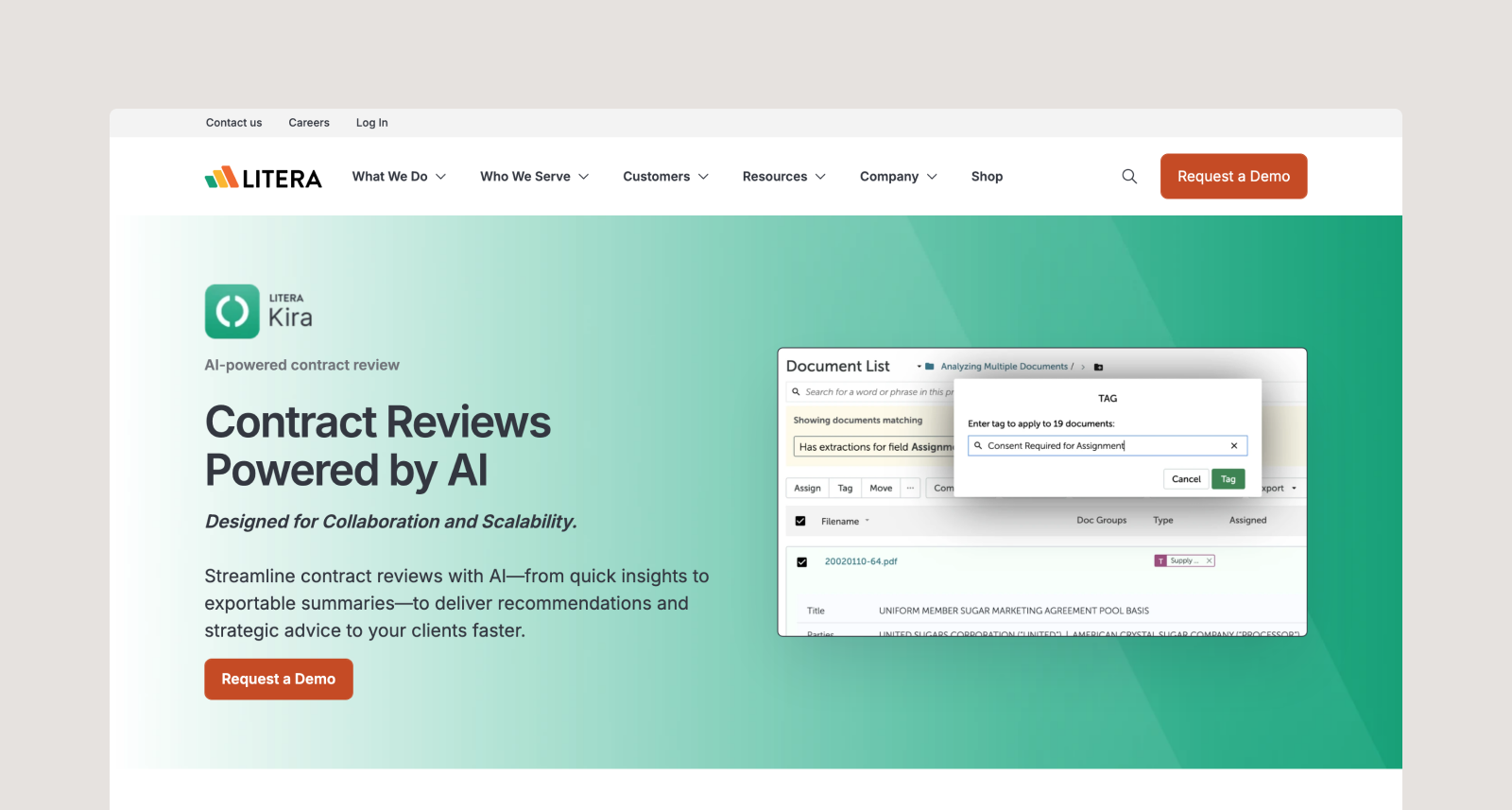1512x810 pixels.
Task: Toggle the select-all checkbox beside Filename
Action: pyautogui.click(x=800, y=521)
